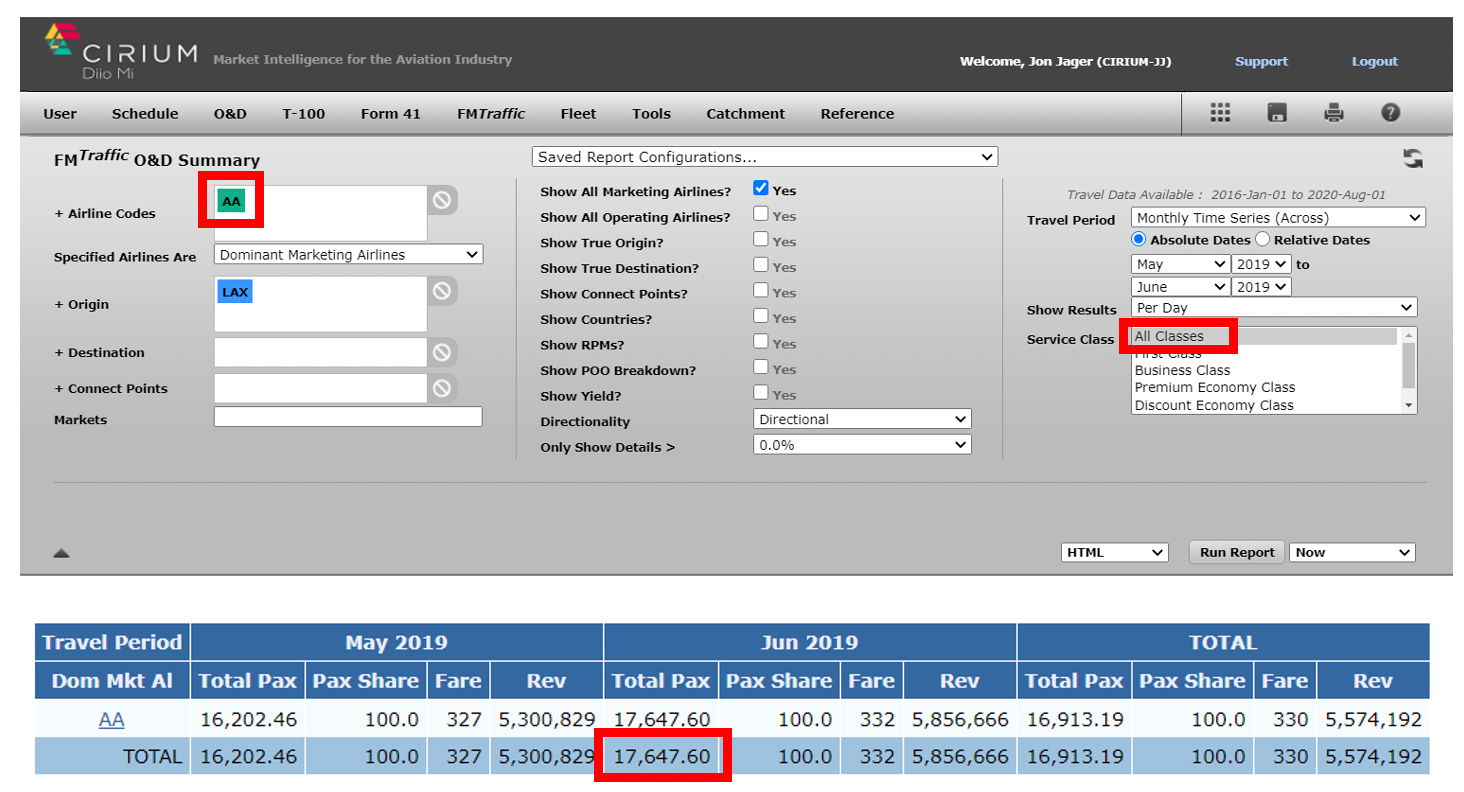The image size is (1464, 792).
Task: Enable Show Connect Points checkbox
Action: [x=761, y=290]
